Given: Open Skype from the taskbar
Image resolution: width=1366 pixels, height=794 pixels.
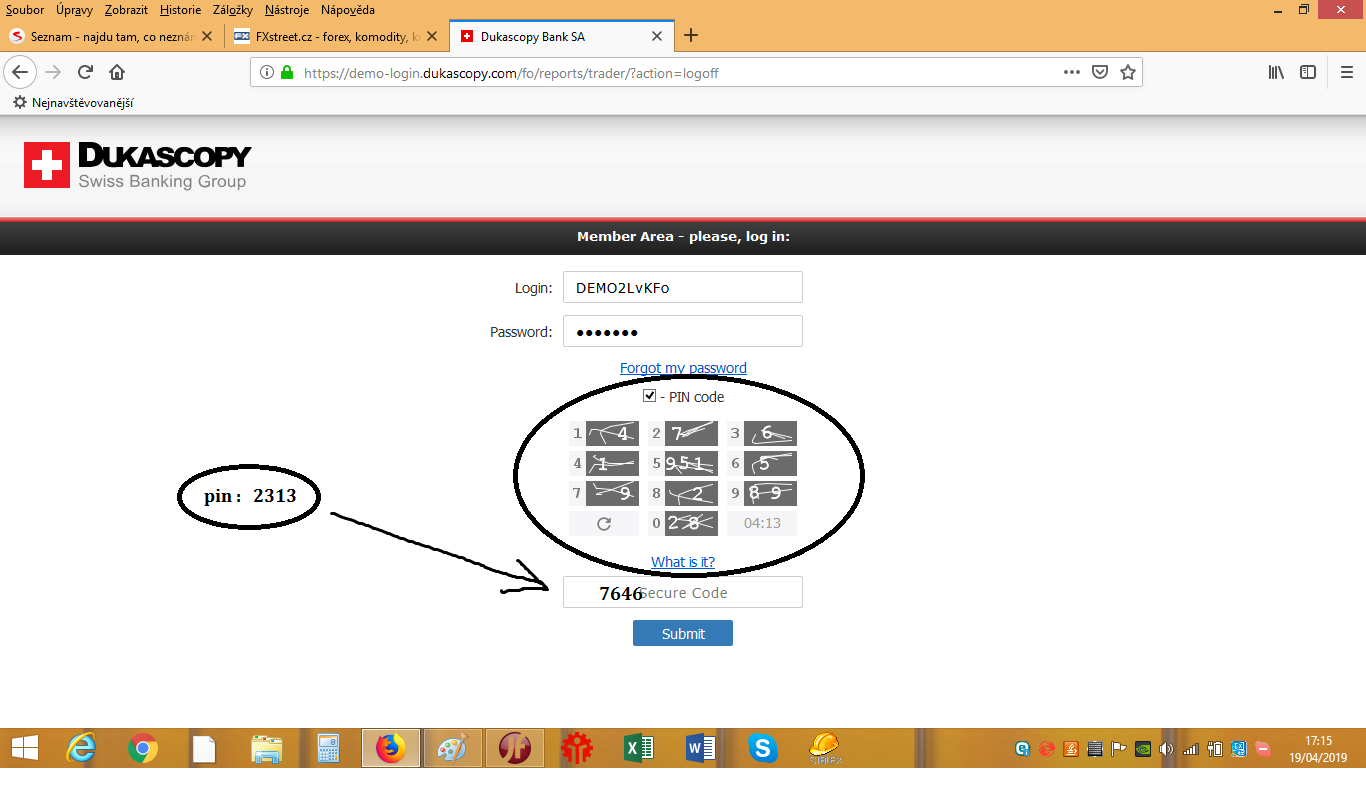Looking at the screenshot, I should (763, 748).
